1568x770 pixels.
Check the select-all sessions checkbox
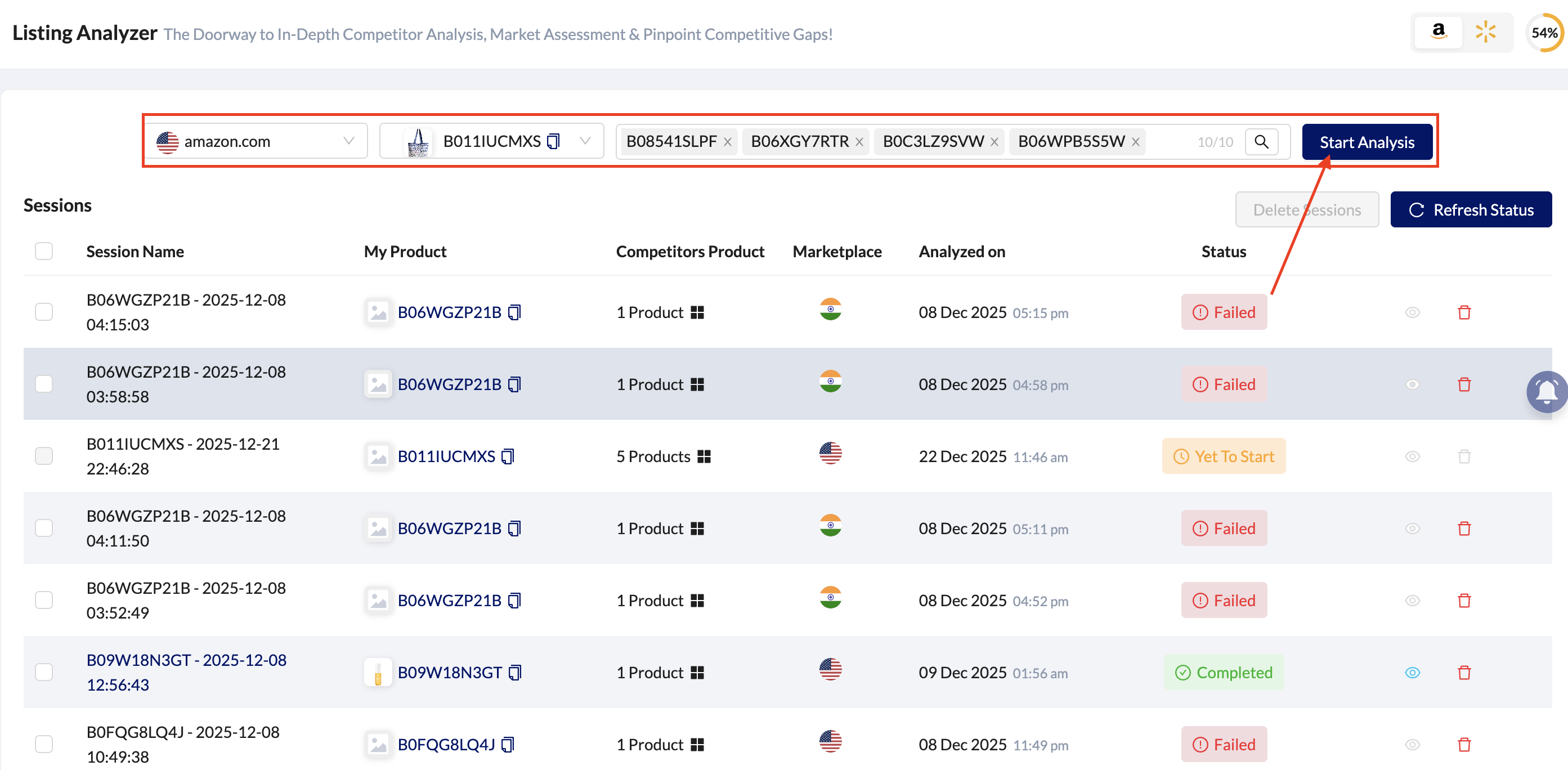point(44,252)
